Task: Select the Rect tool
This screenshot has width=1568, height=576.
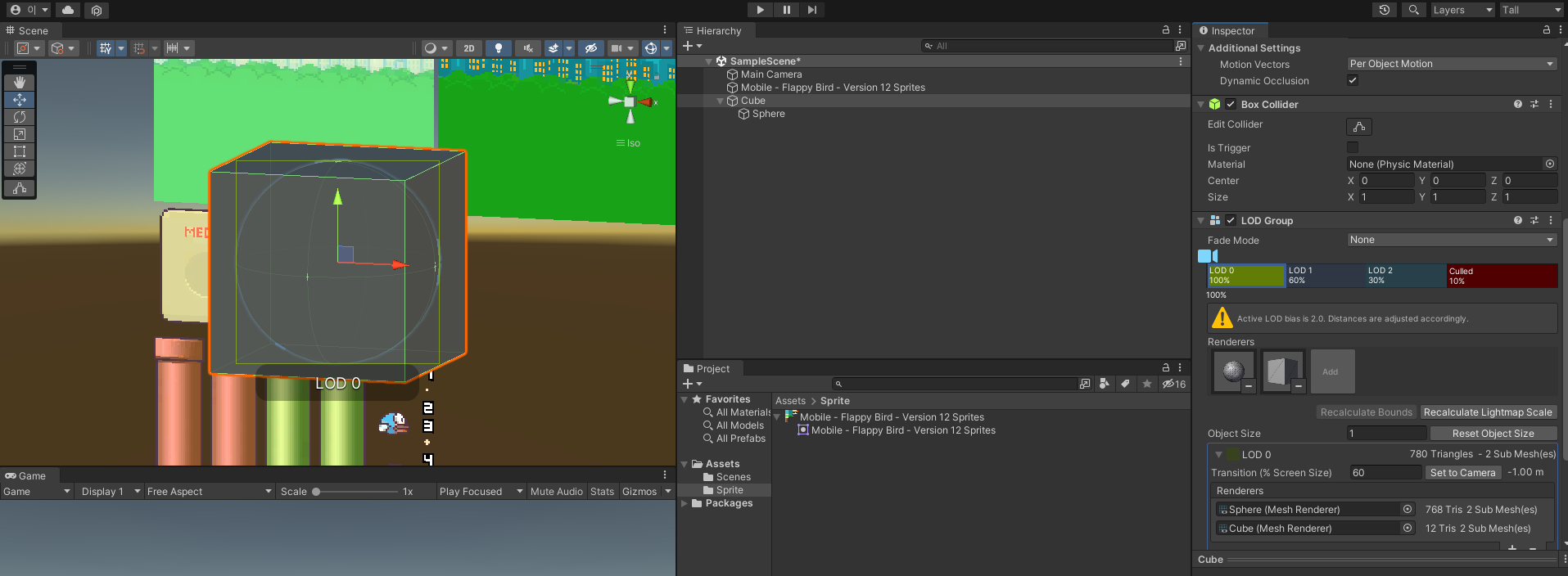Action: pyautogui.click(x=20, y=151)
